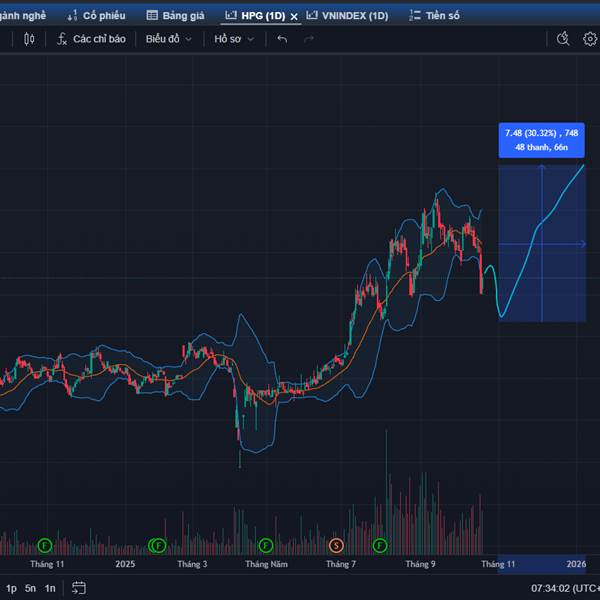The width and height of the screenshot is (600, 600).
Task: Open the quick search lightning icon
Action: 563,39
